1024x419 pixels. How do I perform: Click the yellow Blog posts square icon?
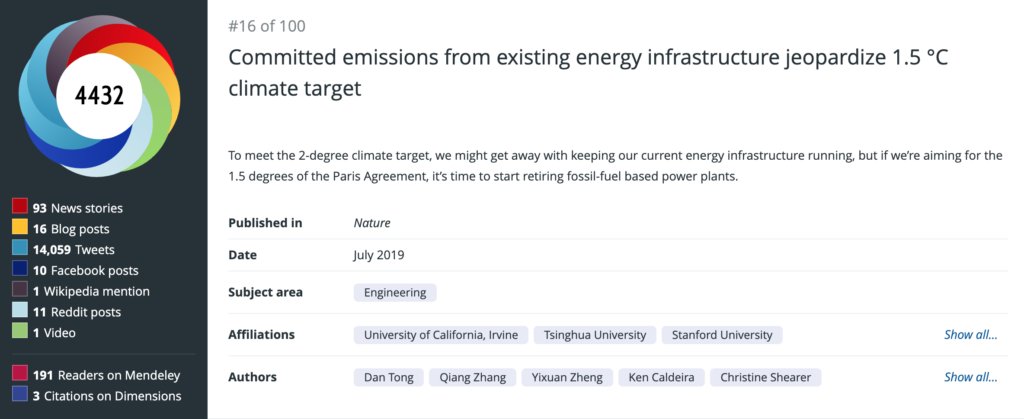(20, 229)
